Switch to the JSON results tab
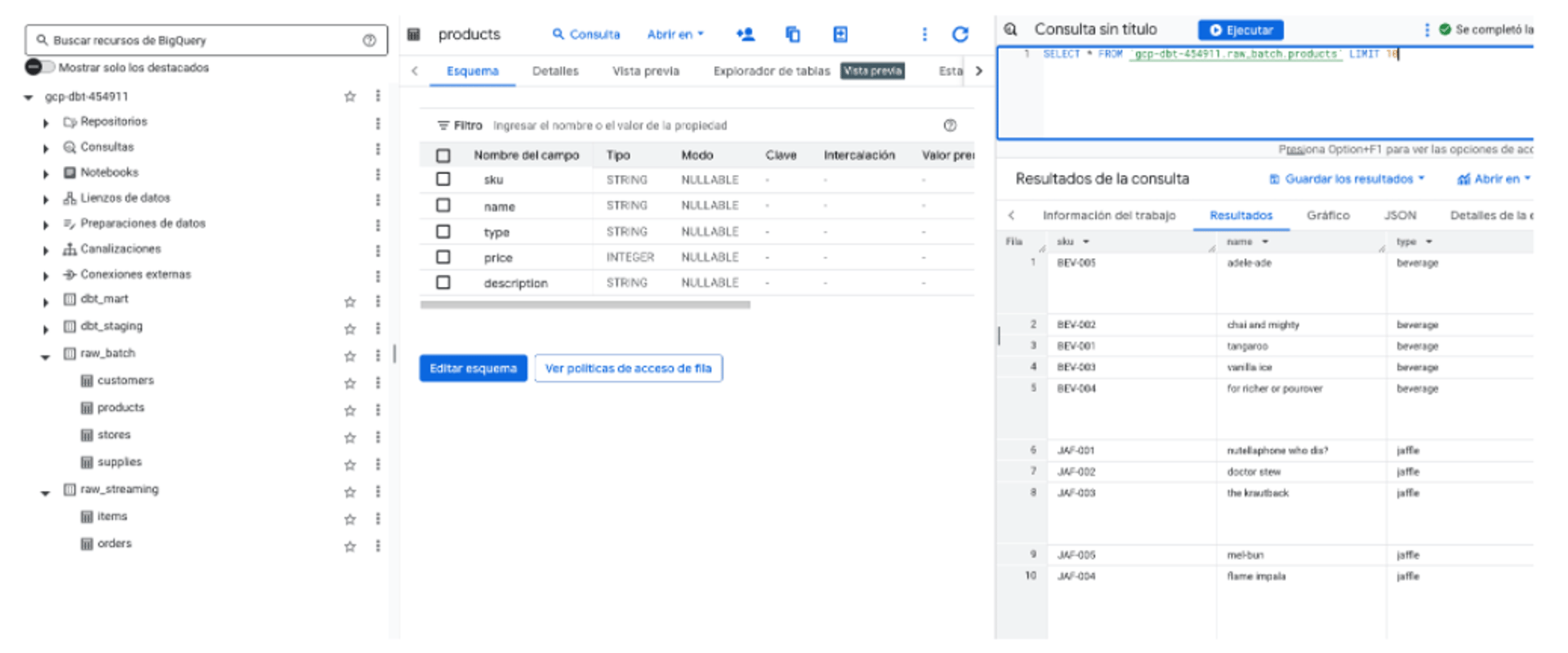The height and width of the screenshot is (653, 1568). 1400,215
